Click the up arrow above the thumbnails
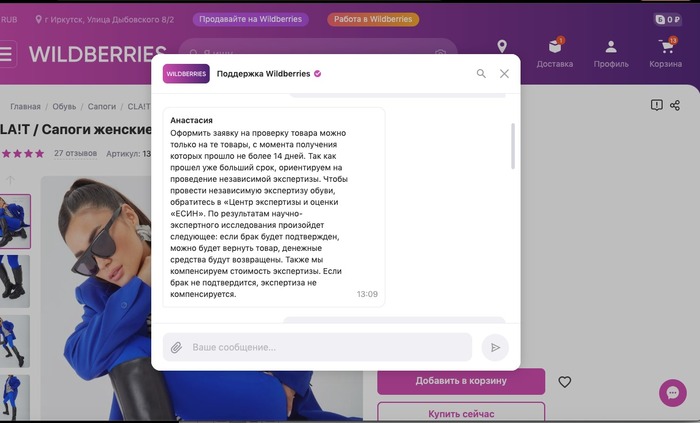This screenshot has width=700, height=423. click(x=10, y=180)
